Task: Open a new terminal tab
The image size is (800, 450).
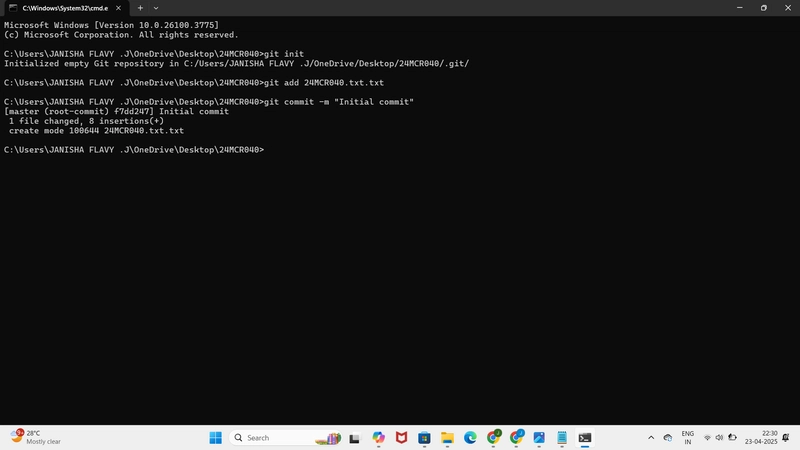Action: (140, 8)
